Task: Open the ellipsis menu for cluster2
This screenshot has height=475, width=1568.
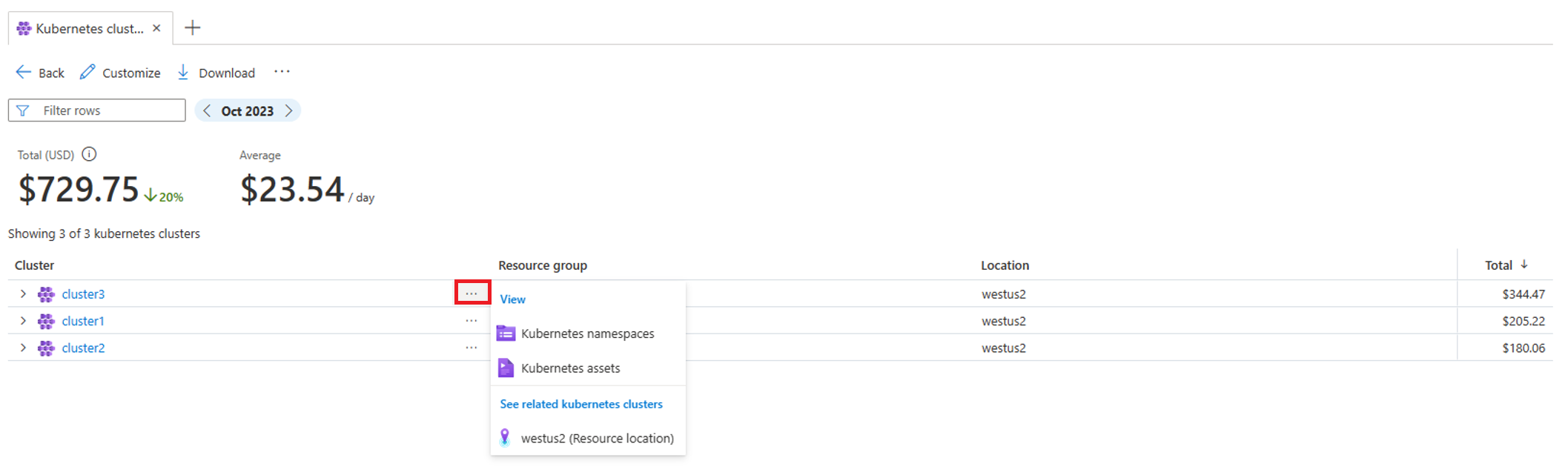Action: (472, 348)
